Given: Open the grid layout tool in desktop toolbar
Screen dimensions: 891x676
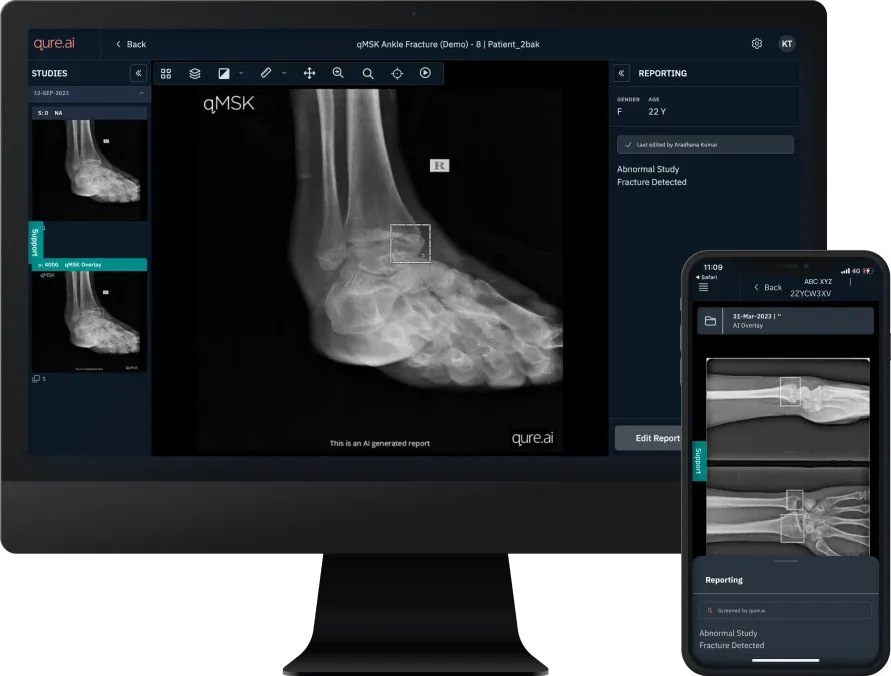Looking at the screenshot, I should coord(166,73).
